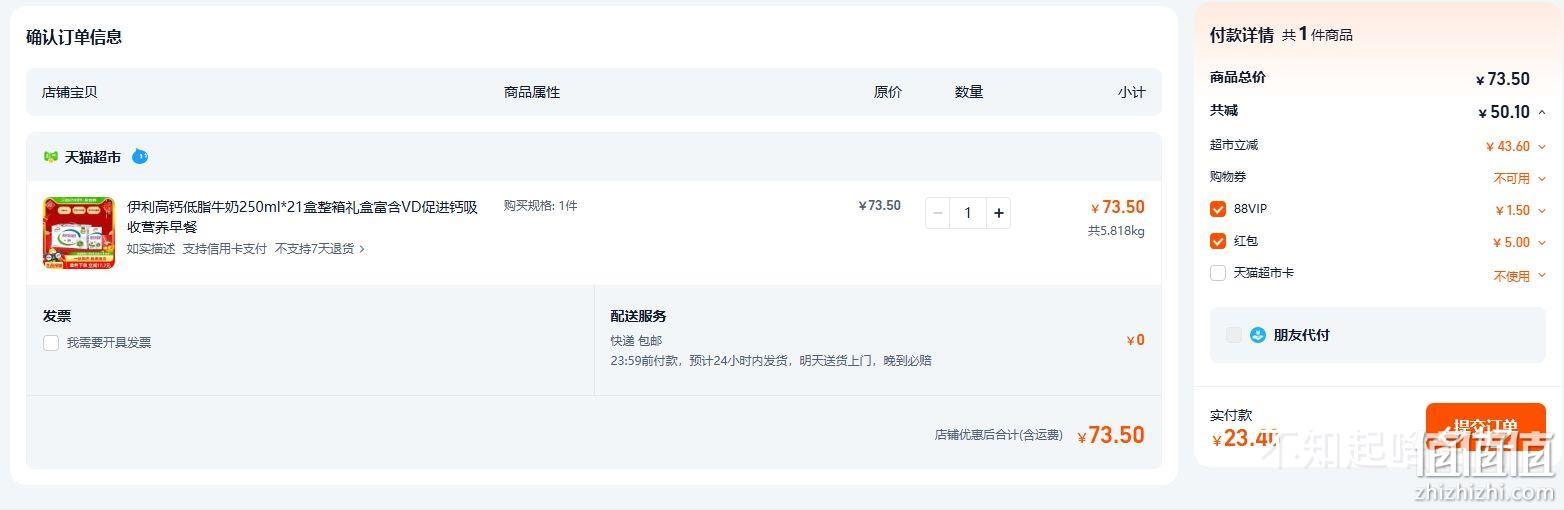Click the 快递 包邮 delivery text
The image size is (1564, 510).
[636, 341]
